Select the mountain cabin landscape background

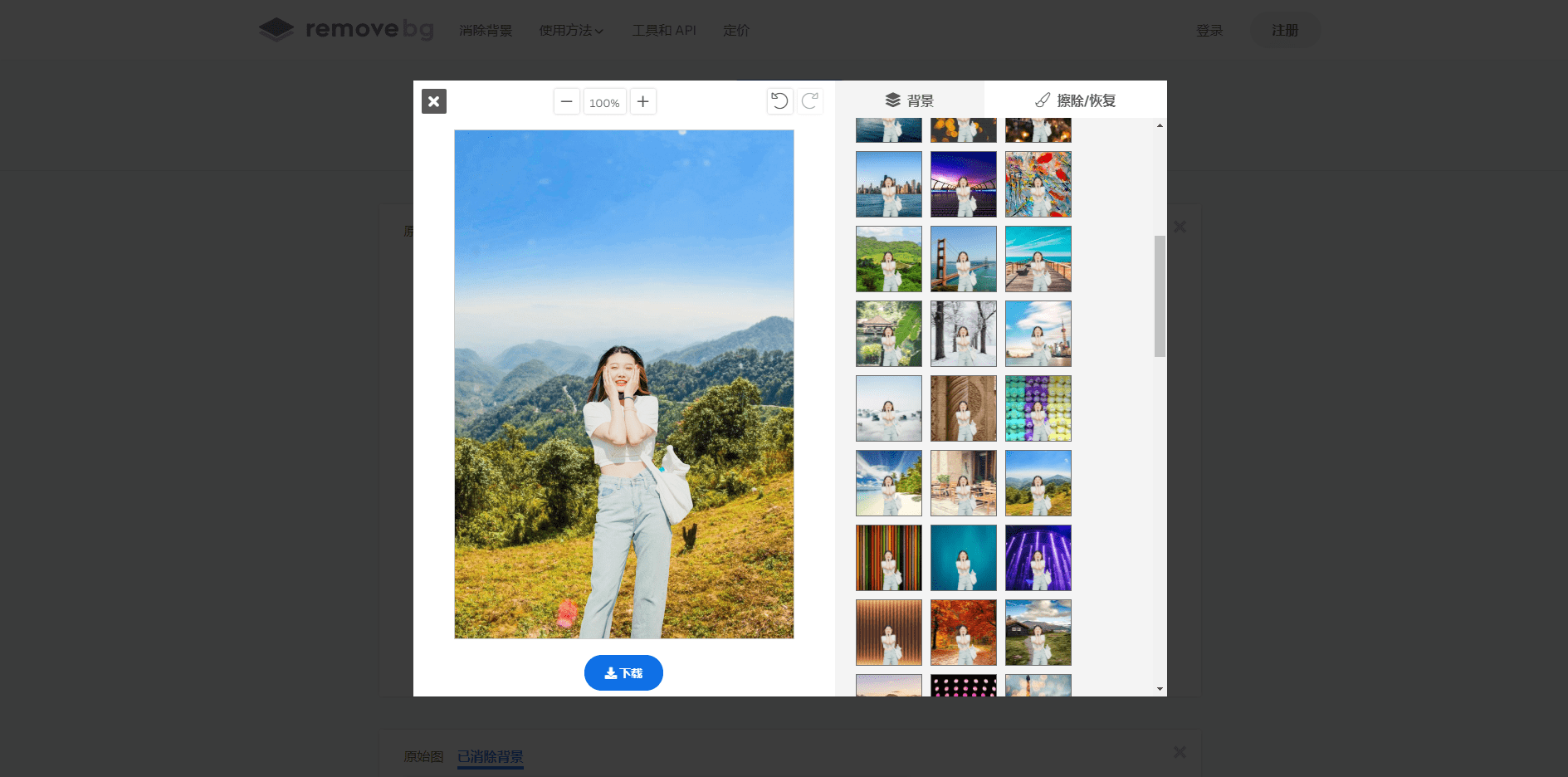tap(1038, 633)
